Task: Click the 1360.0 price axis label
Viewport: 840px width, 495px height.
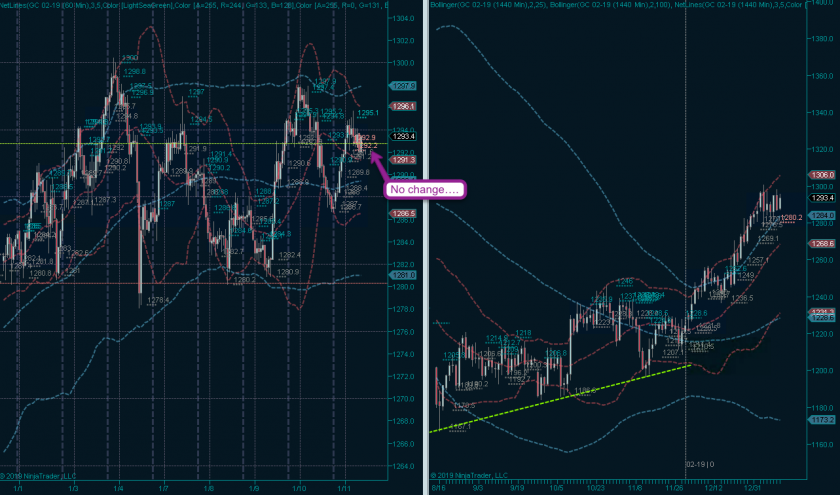Action: click(x=823, y=76)
